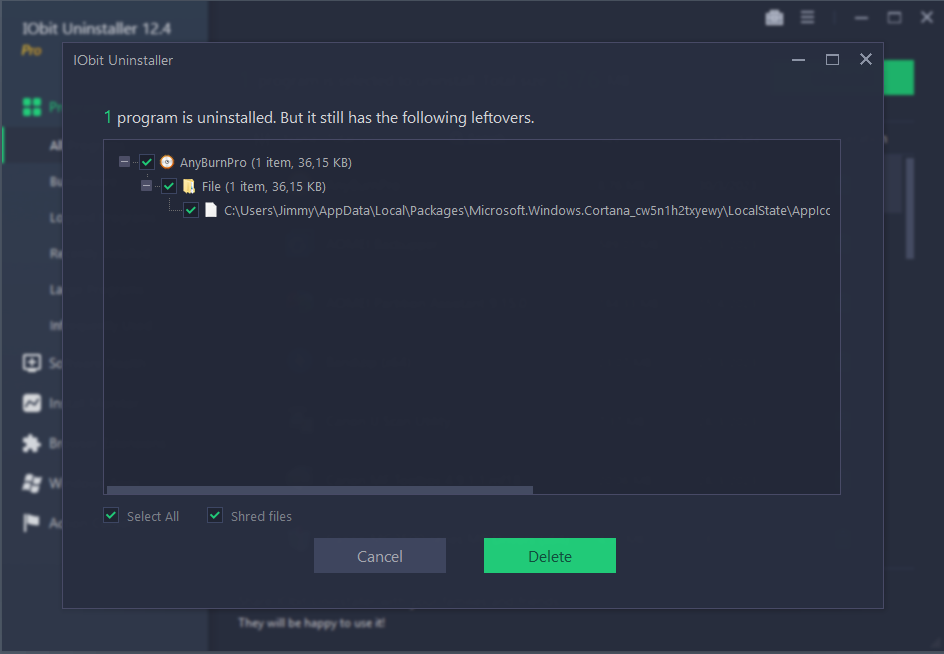This screenshot has height=654, width=944.
Task: Click the AnyBurnPro program icon
Action: (x=167, y=162)
